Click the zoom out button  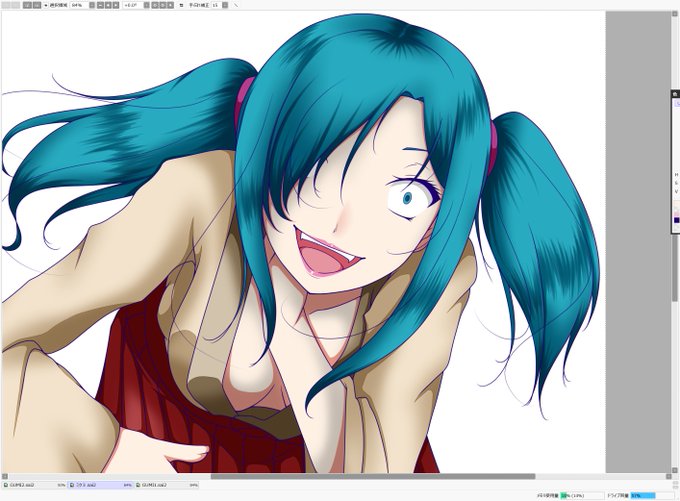click(100, 5)
